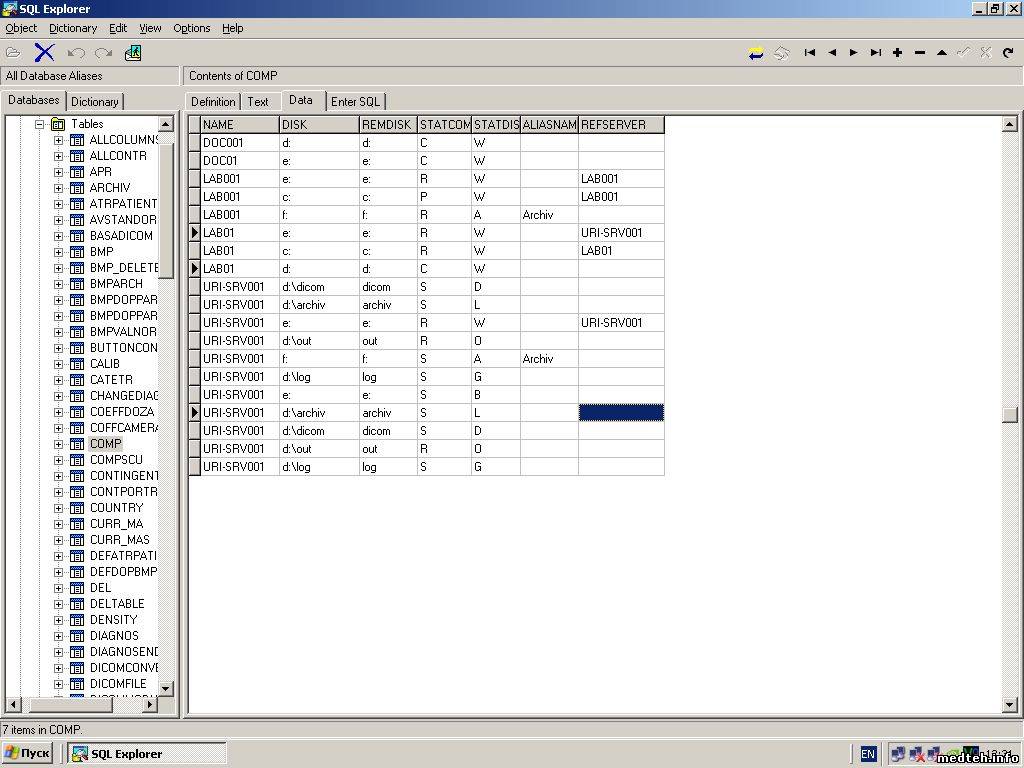
Task: Go to the previous record
Action: pos(832,53)
